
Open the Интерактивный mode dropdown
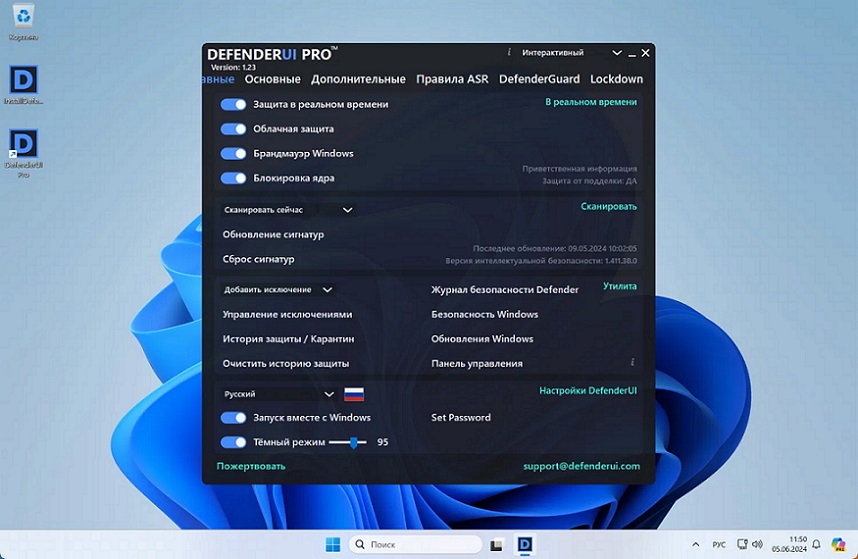click(571, 53)
